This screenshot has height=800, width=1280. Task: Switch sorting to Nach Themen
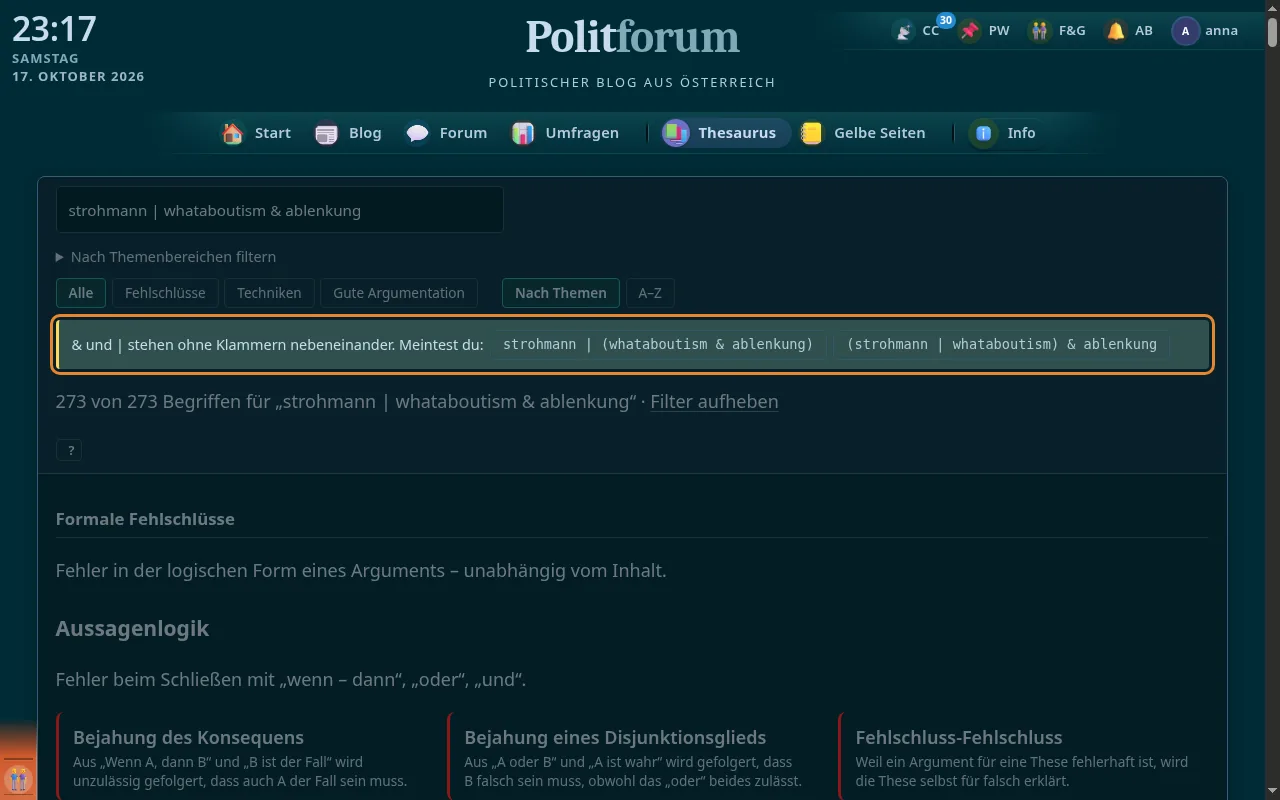[561, 293]
